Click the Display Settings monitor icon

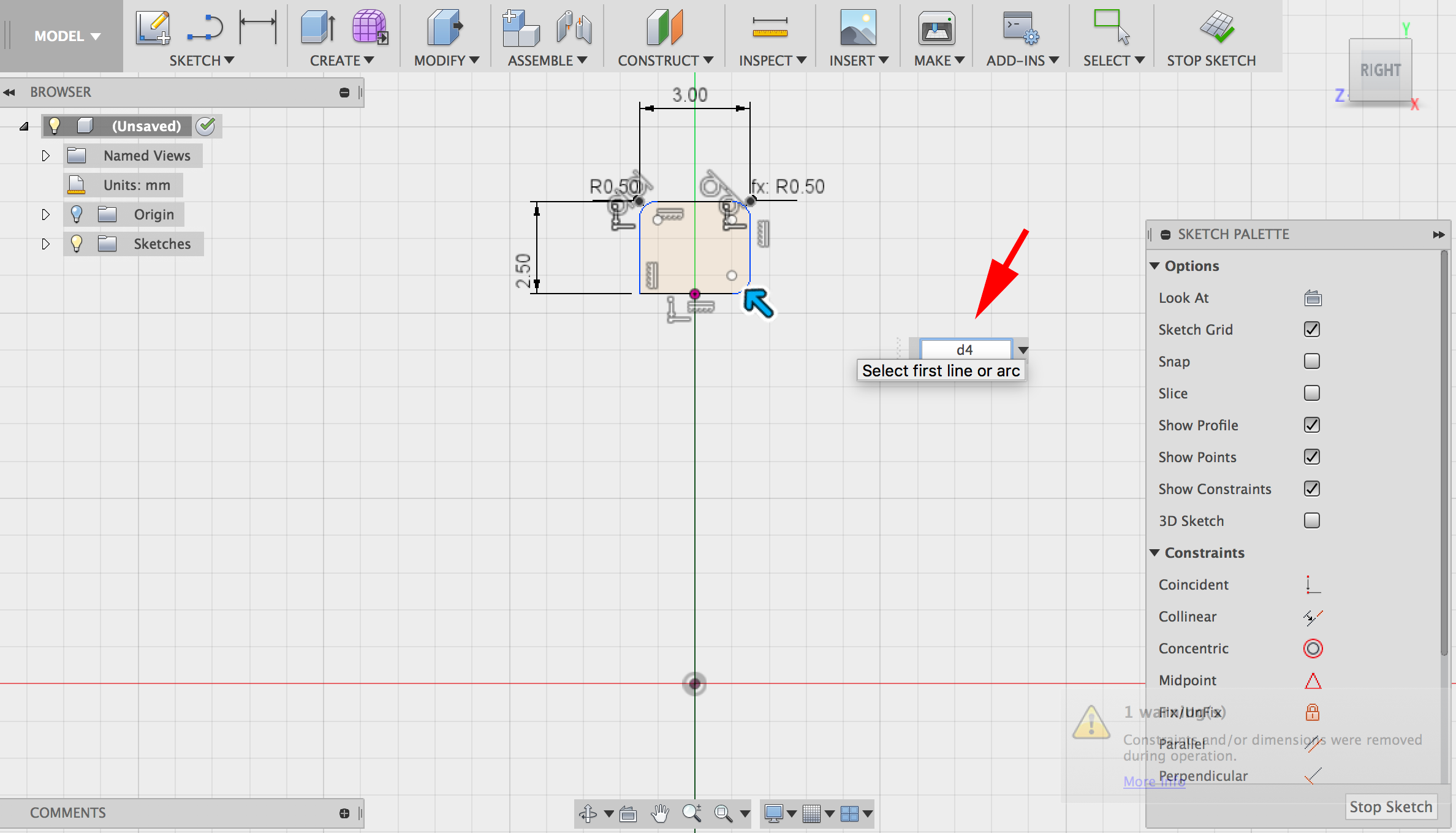774,813
